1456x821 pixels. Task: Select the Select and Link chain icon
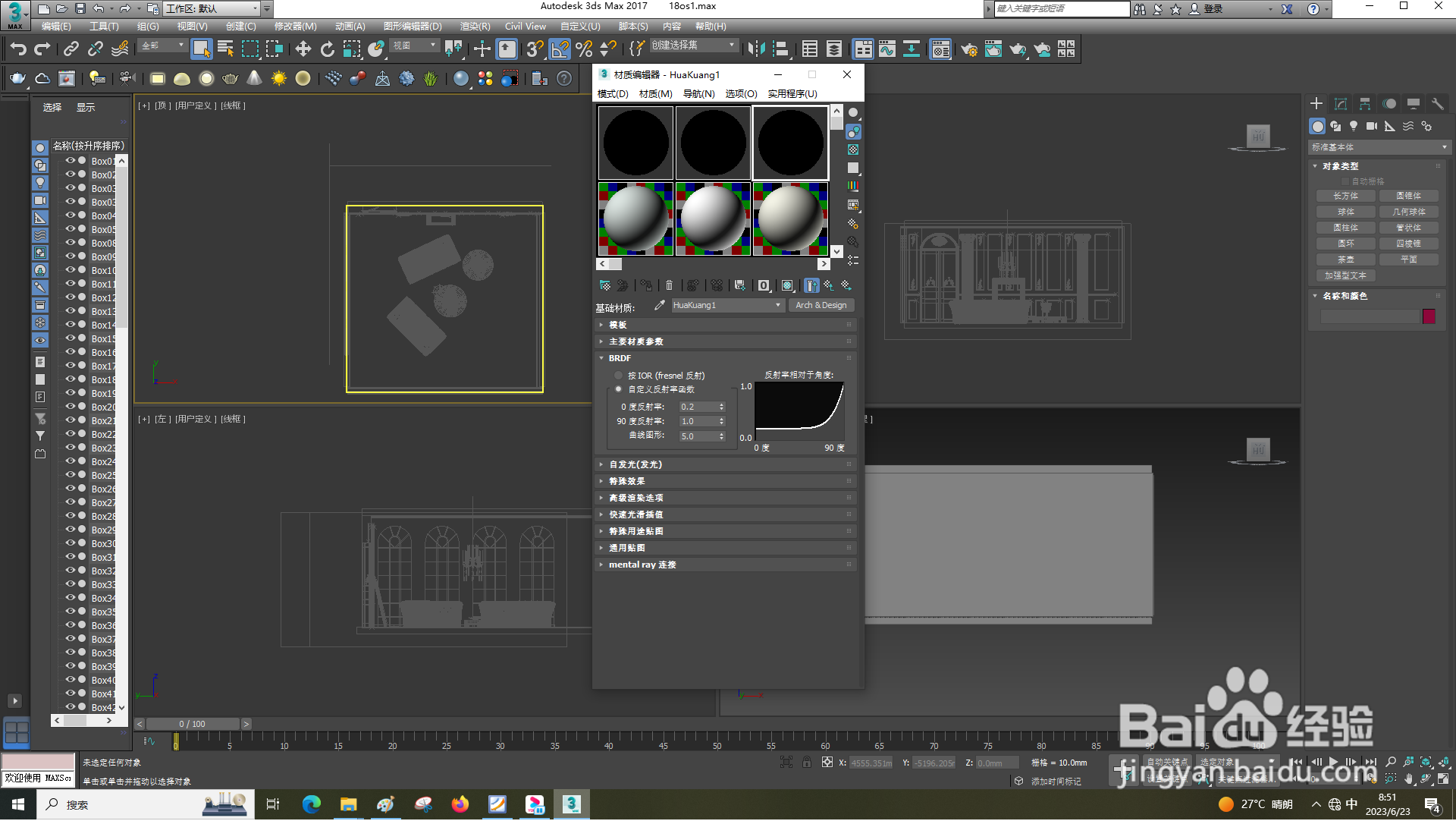click(x=71, y=49)
